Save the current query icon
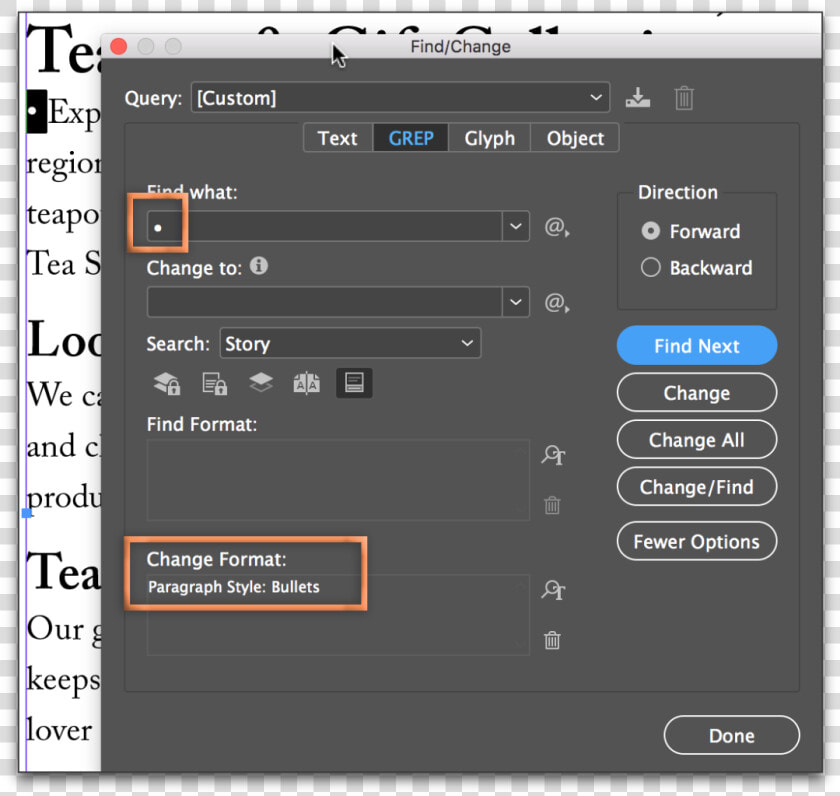Viewport: 840px width, 796px height. pyautogui.click(x=638, y=98)
